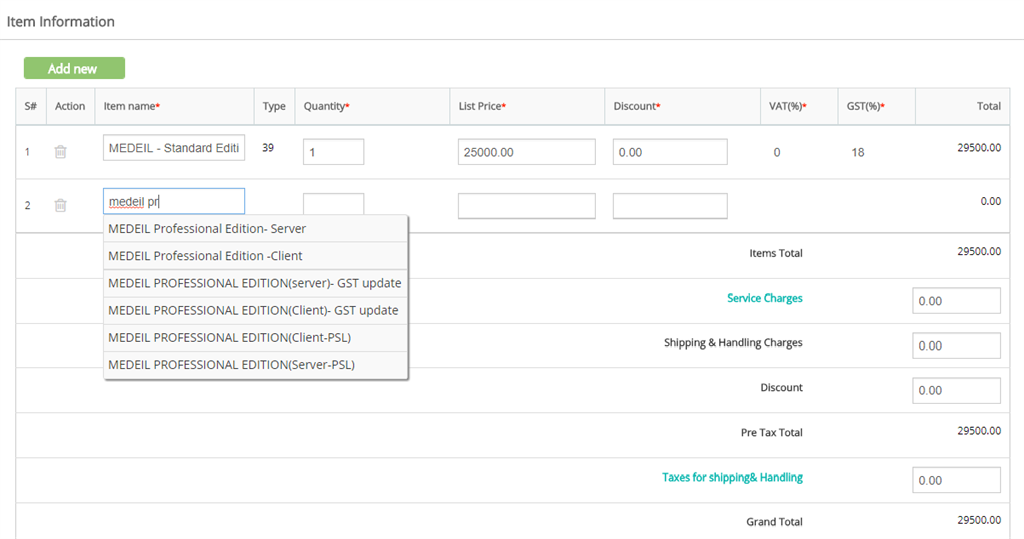Click row 2 discount field
Screen dimensions: 1024x539
(x=670, y=206)
